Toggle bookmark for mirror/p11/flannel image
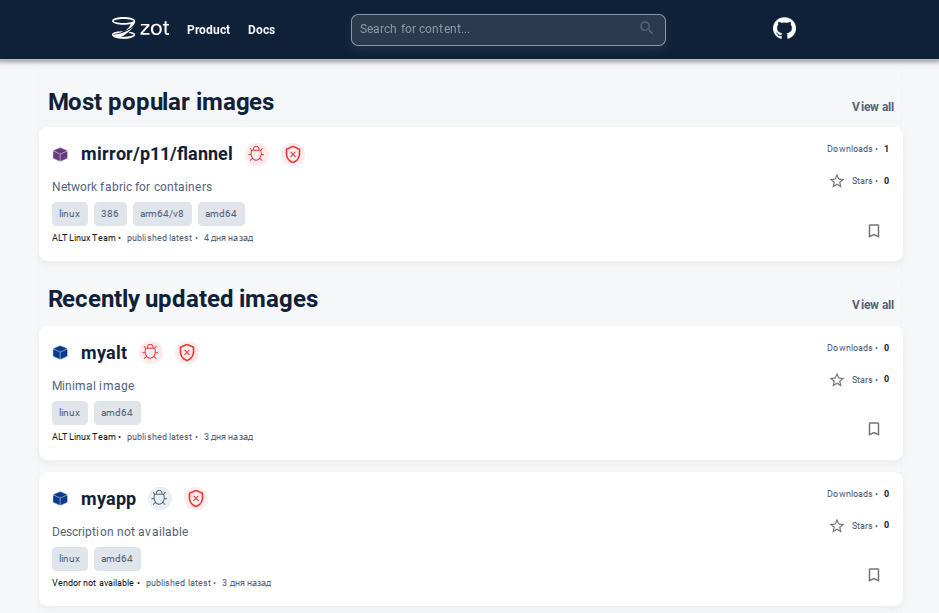The image size is (939, 613). pyautogui.click(x=873, y=231)
